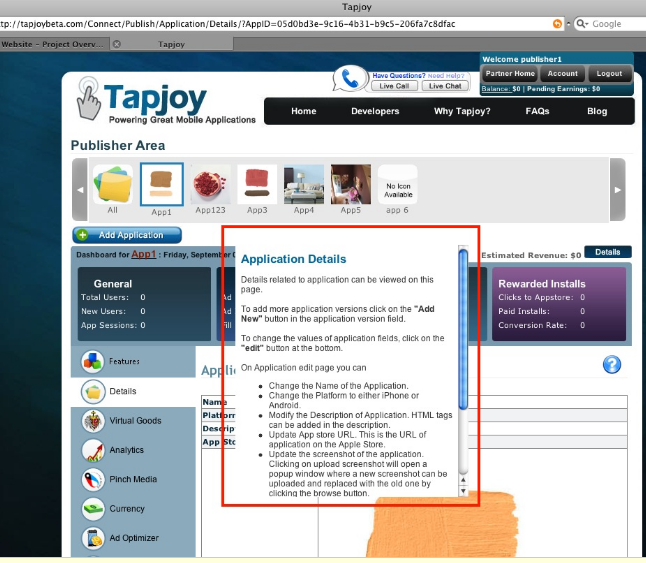Click the App1 dashboard link
Screen dimensions: 646x563
point(144,254)
